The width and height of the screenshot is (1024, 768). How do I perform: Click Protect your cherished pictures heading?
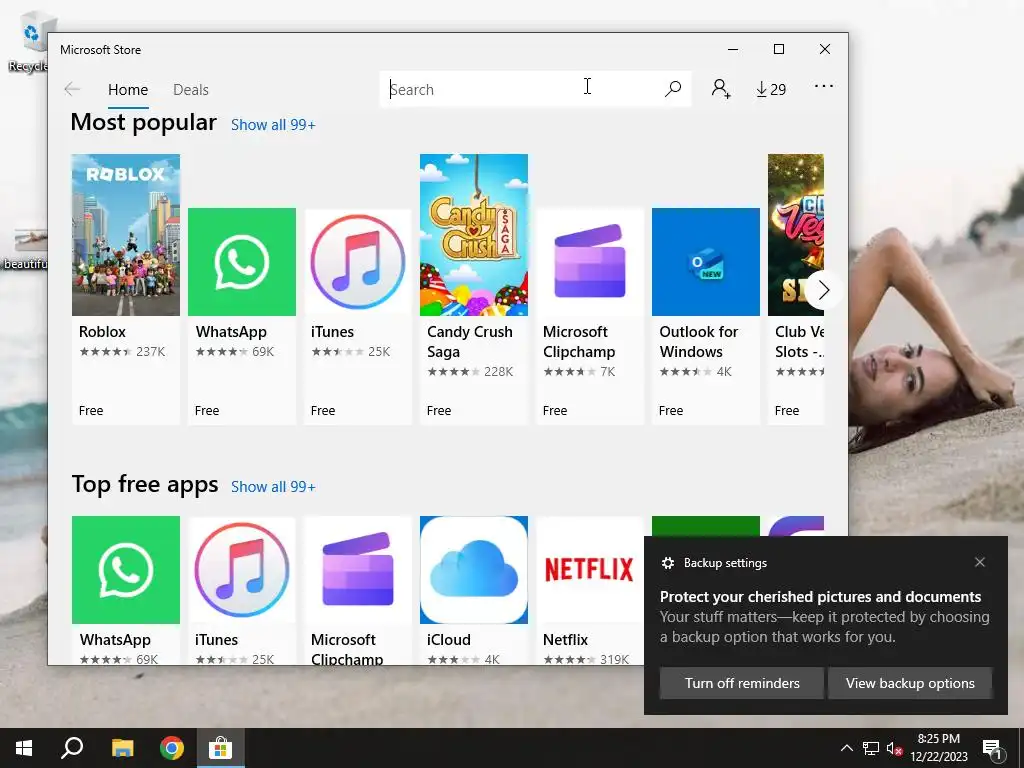820,597
